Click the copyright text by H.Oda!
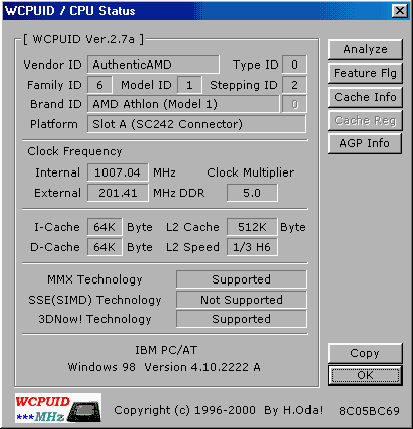 pyautogui.click(x=219, y=410)
